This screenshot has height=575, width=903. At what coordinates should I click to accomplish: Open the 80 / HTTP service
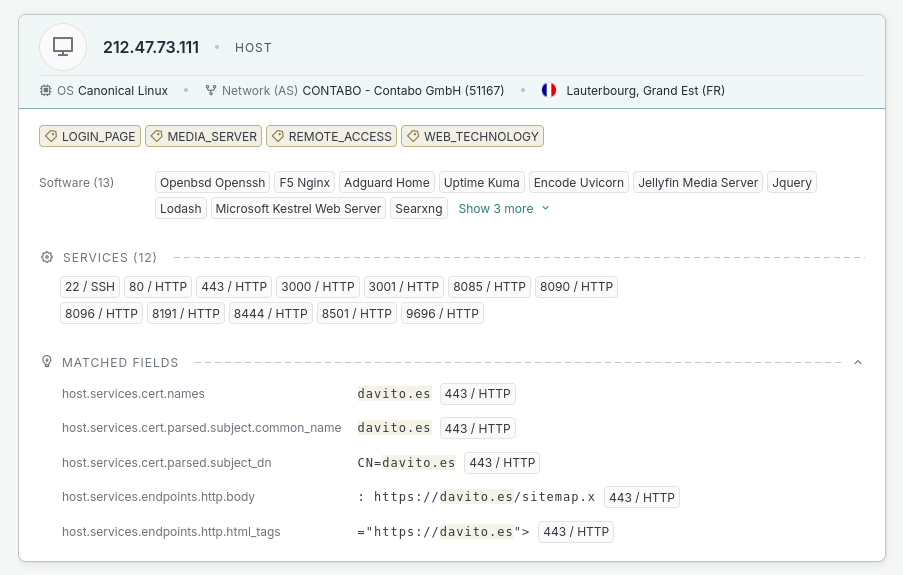[x=158, y=286]
